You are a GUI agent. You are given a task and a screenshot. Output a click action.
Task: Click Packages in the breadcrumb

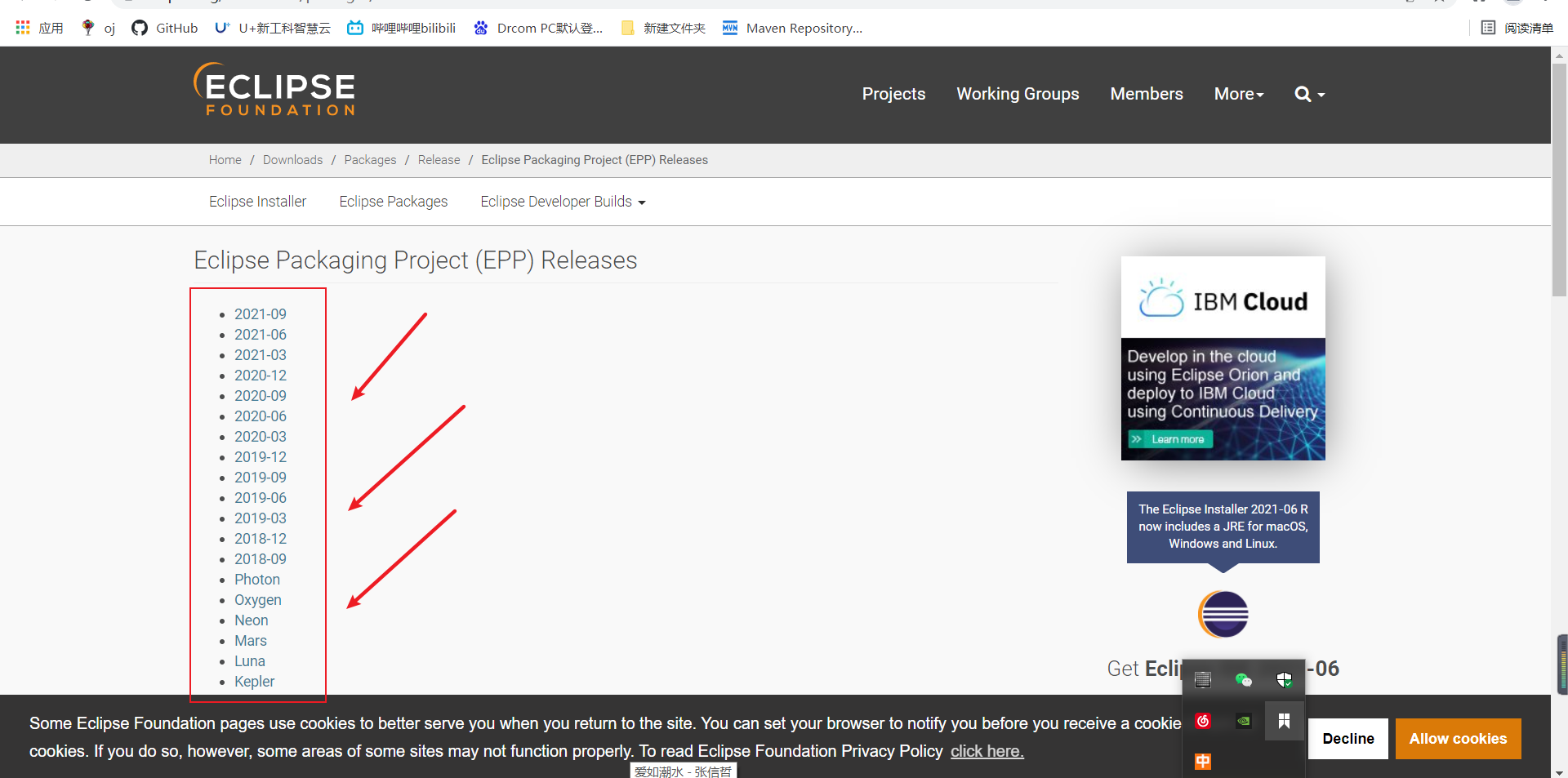[x=370, y=160]
